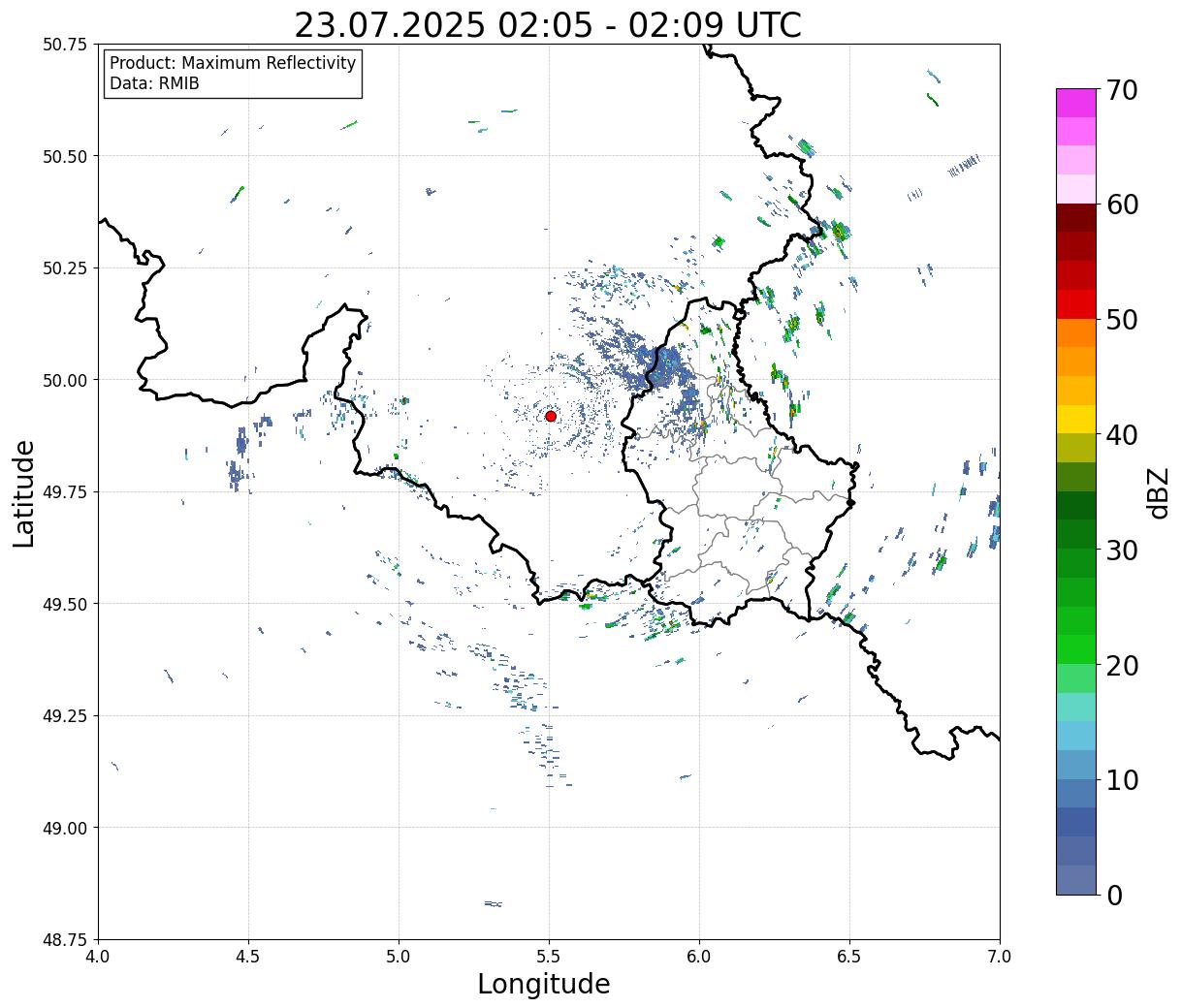Click latitude tick label 49.75
1182x1008 pixels.
65,492
